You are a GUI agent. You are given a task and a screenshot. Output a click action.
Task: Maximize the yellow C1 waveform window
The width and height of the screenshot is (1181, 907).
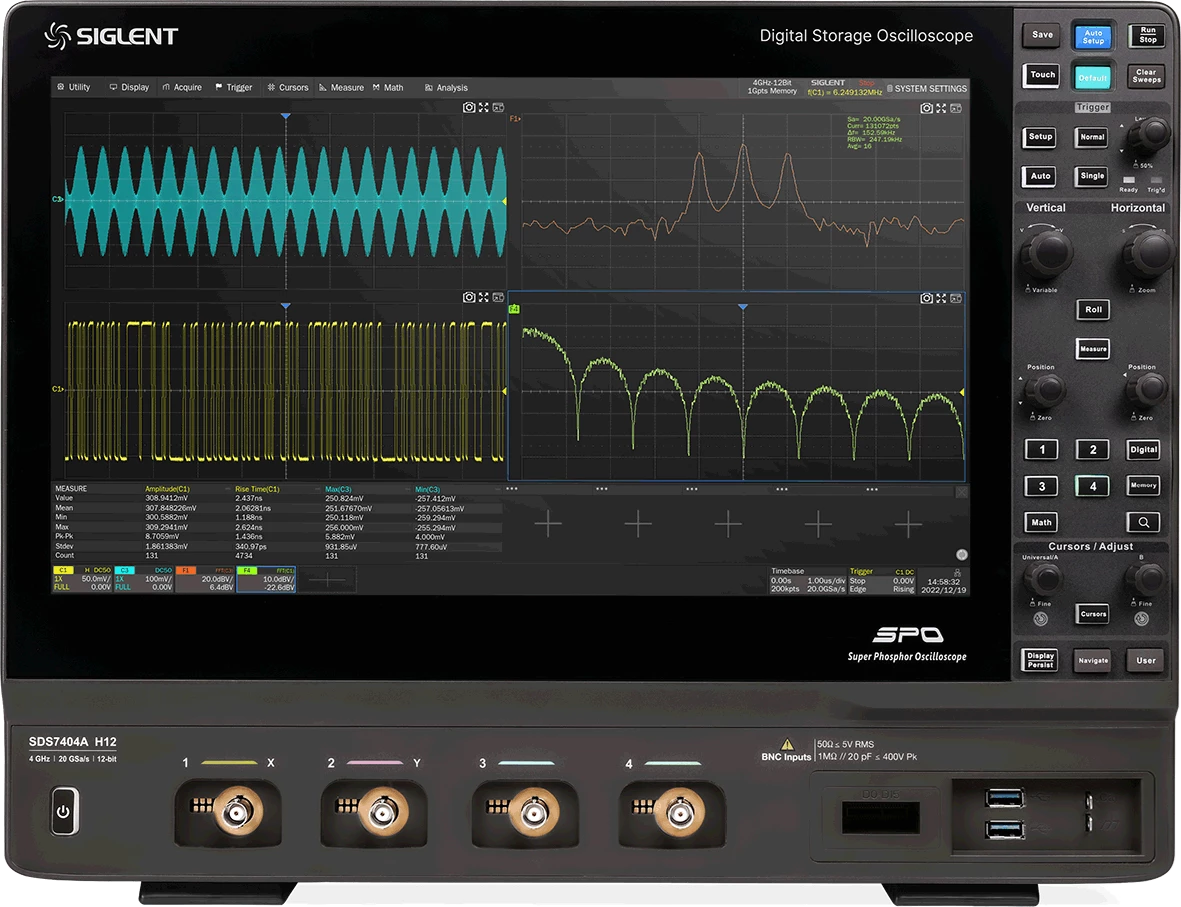484,298
